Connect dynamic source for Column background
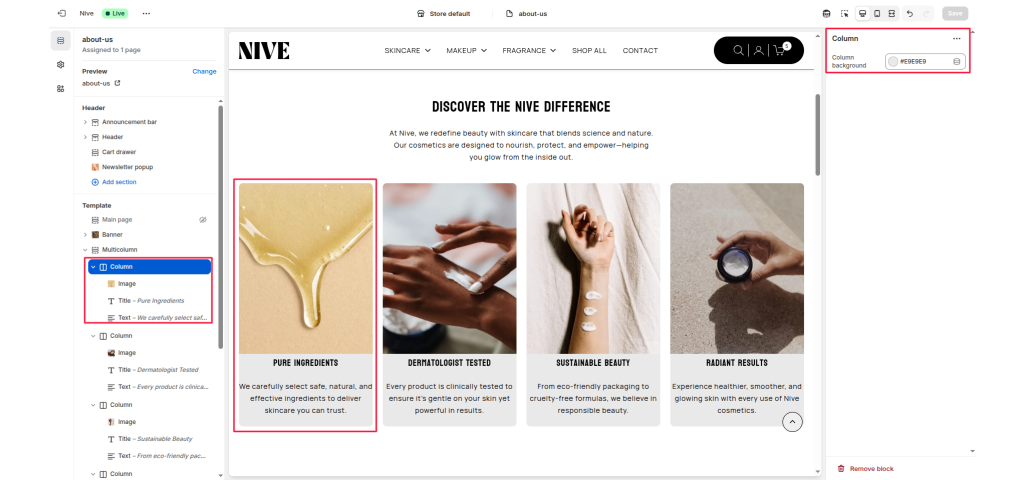Screen dimensions: 1024x480 pos(957,61)
